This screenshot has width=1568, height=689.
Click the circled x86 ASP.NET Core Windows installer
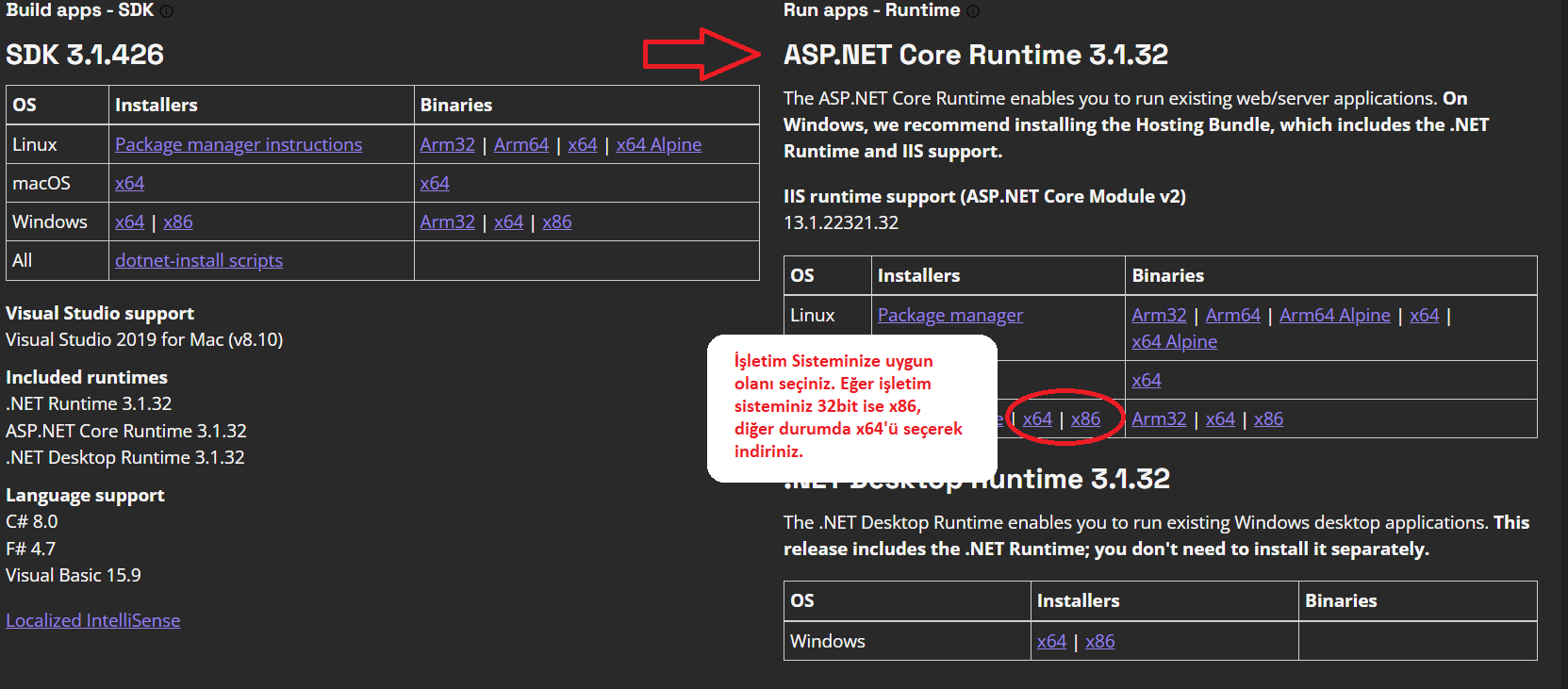point(1085,418)
